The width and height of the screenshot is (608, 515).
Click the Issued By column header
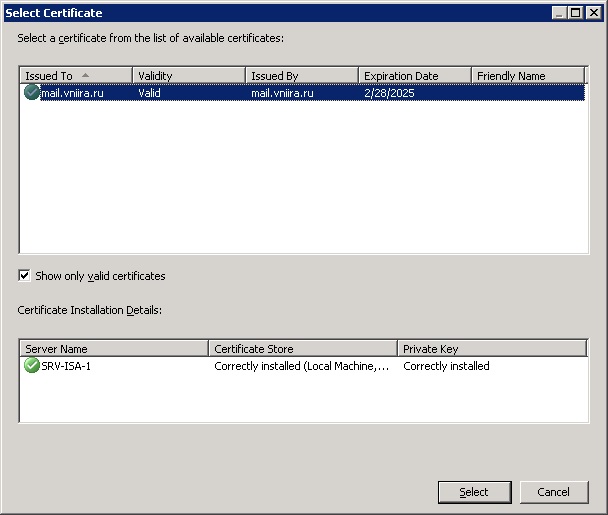[301, 76]
